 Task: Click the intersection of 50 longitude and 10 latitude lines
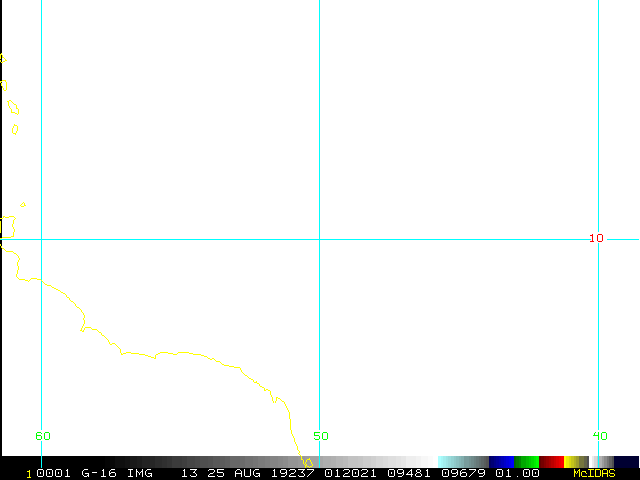coord(319,239)
